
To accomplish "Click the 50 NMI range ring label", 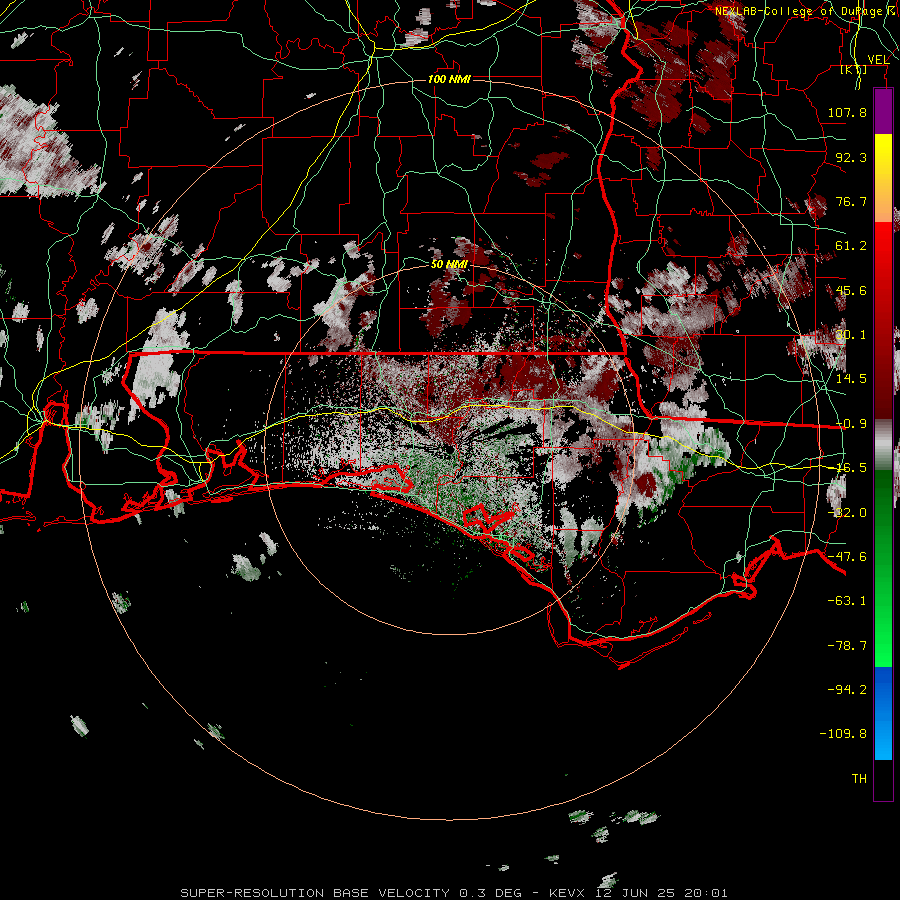I will [x=449, y=264].
